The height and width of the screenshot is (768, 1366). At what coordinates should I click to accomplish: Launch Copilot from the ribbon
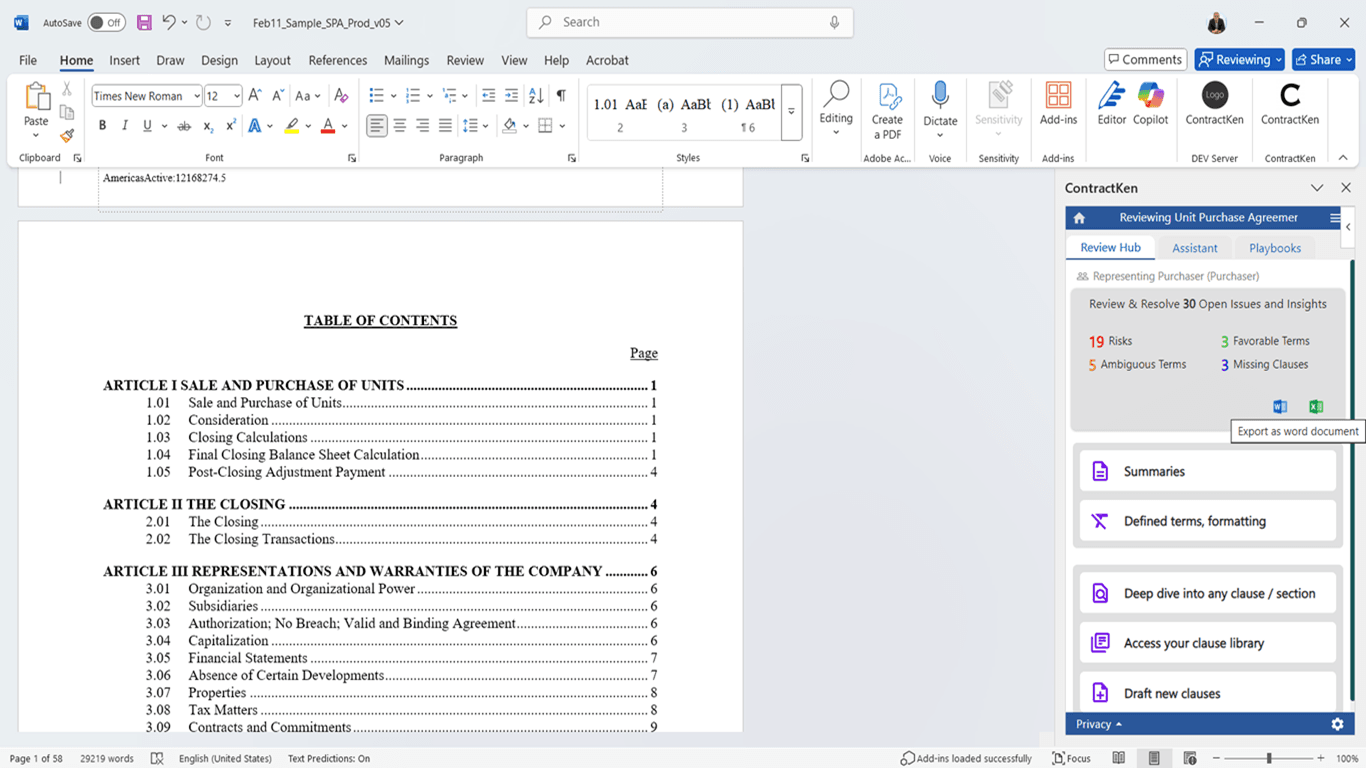(x=1151, y=104)
